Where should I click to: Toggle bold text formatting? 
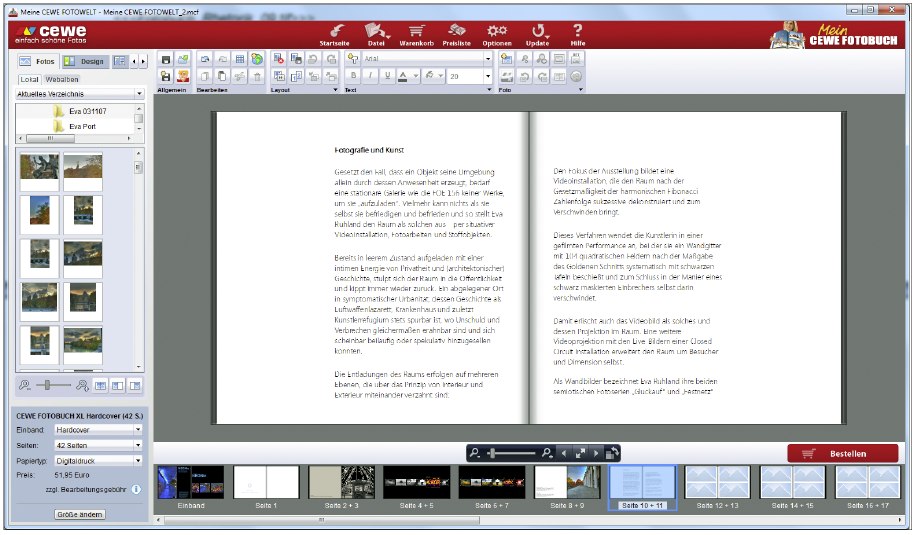coord(353,76)
